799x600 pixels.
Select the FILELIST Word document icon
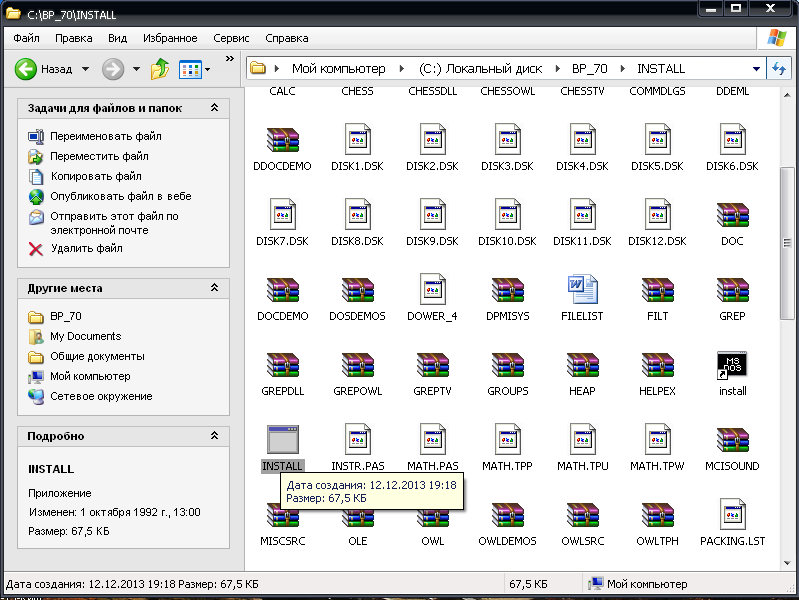point(582,290)
